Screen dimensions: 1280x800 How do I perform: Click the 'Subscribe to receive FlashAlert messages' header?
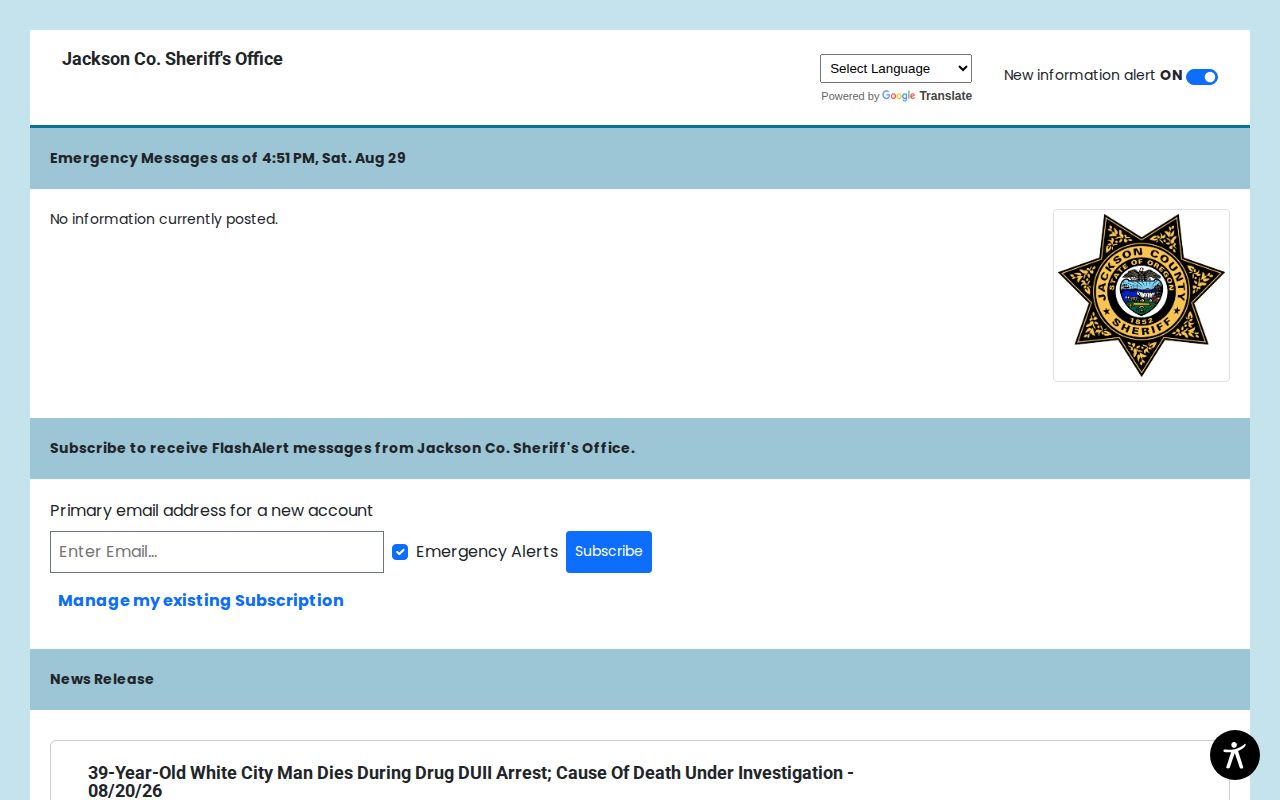point(640,448)
